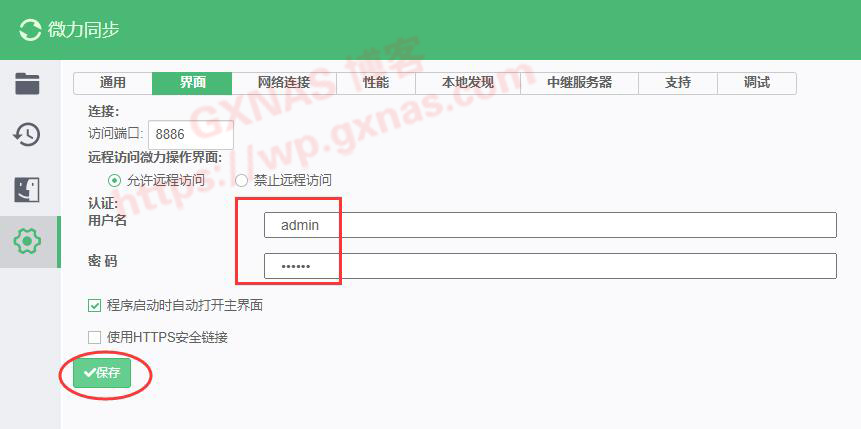This screenshot has width=861, height=429.
Task: Open the 网络连接 tab
Action: pyautogui.click(x=284, y=83)
